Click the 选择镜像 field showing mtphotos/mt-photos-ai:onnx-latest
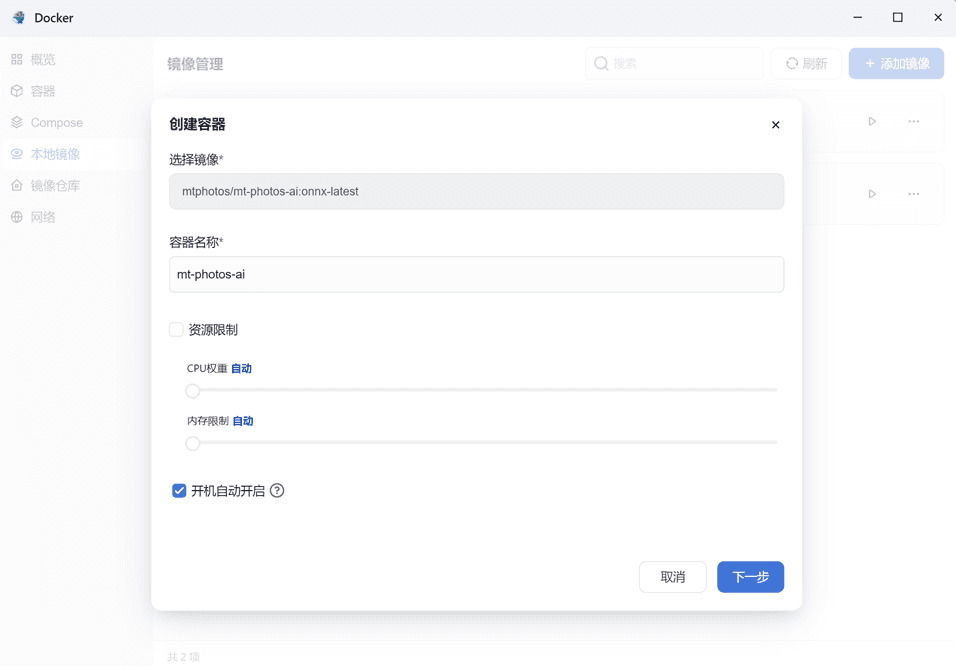The image size is (956, 666). click(x=476, y=192)
